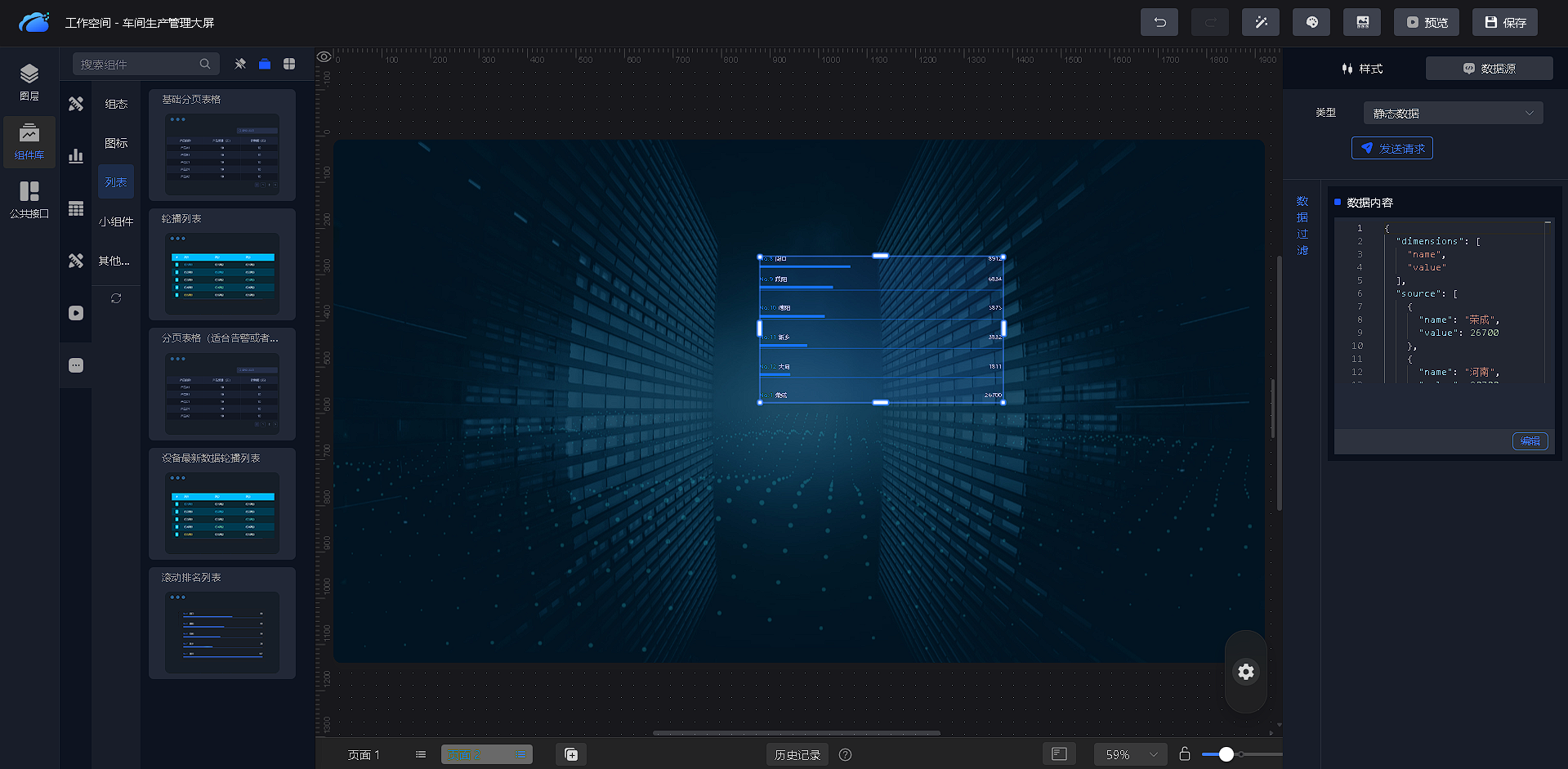This screenshot has width=1568, height=769.
Task: Click the 发送请求 button
Action: pos(1392,148)
